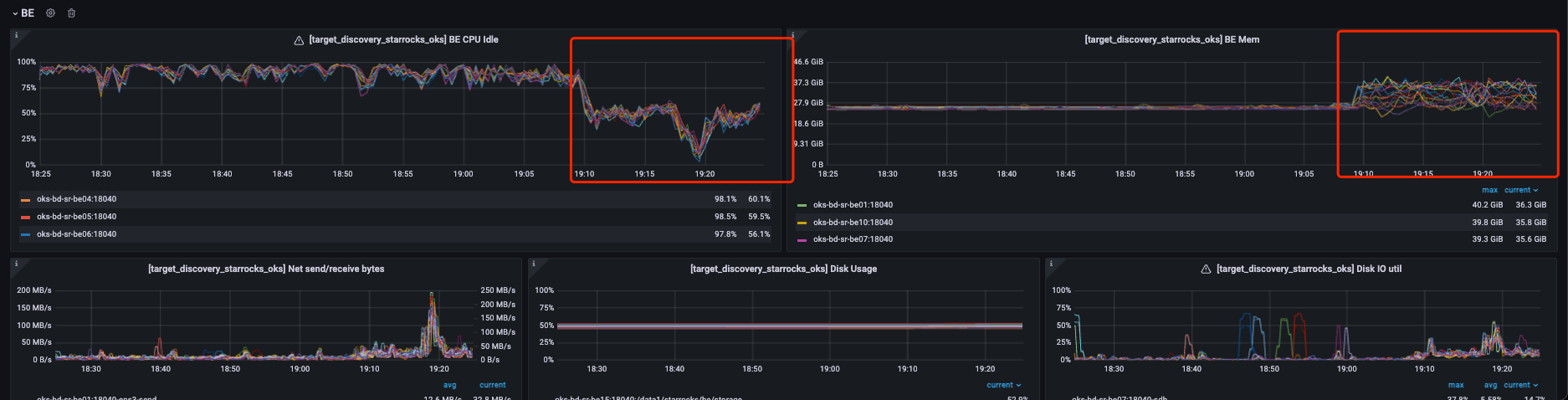Toggle oks-bd-sr-be05 series in CPU legend

click(76, 217)
